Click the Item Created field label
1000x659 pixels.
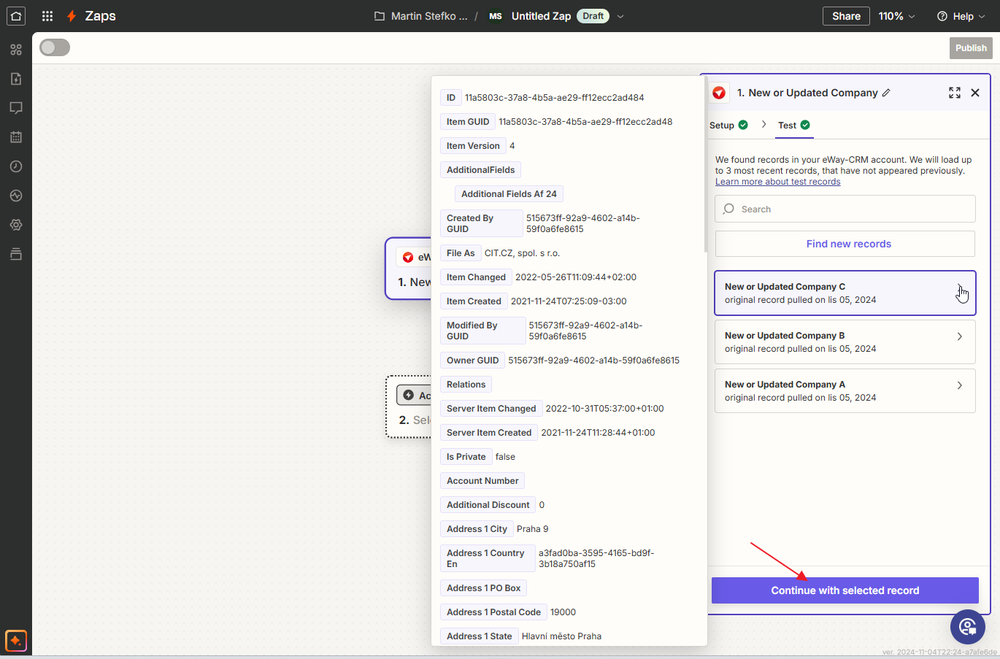[x=474, y=302]
